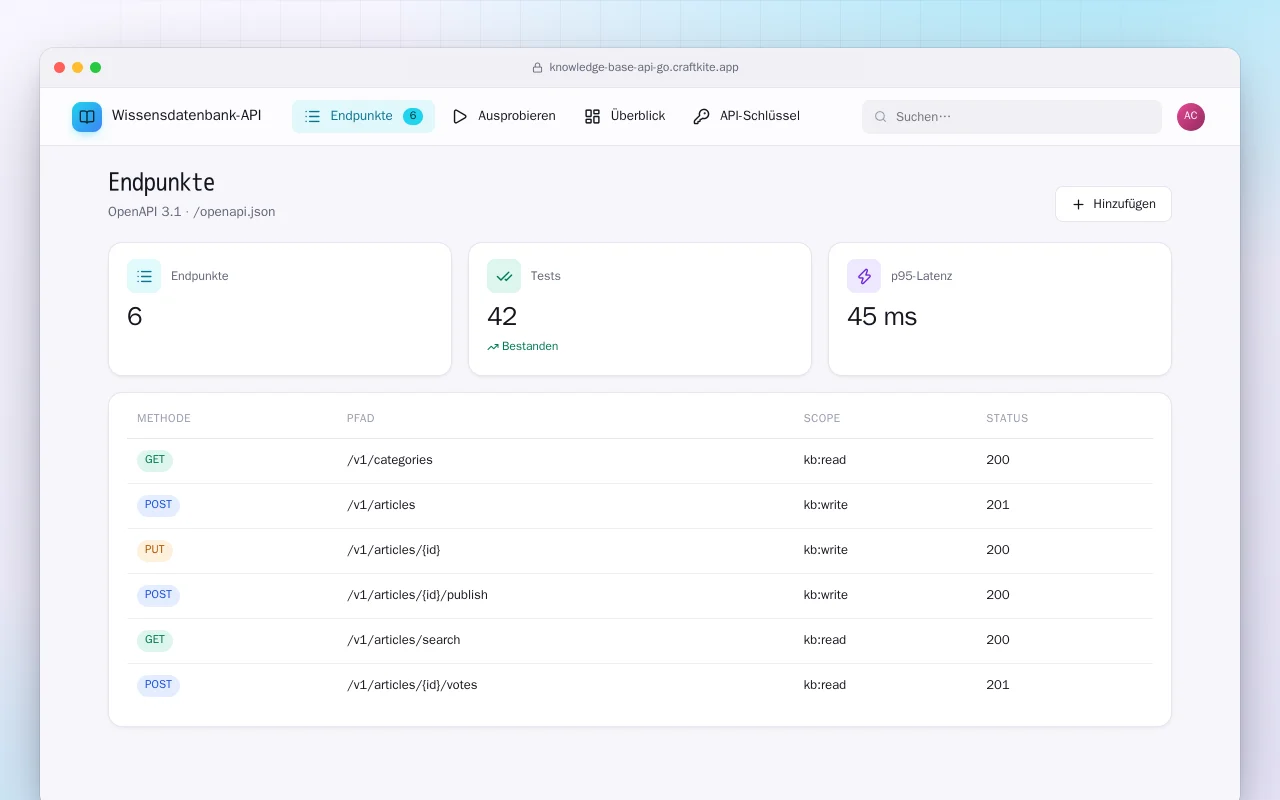Screen dimensions: 1280x800
Task: Open the AC user avatar
Action: click(x=1191, y=117)
